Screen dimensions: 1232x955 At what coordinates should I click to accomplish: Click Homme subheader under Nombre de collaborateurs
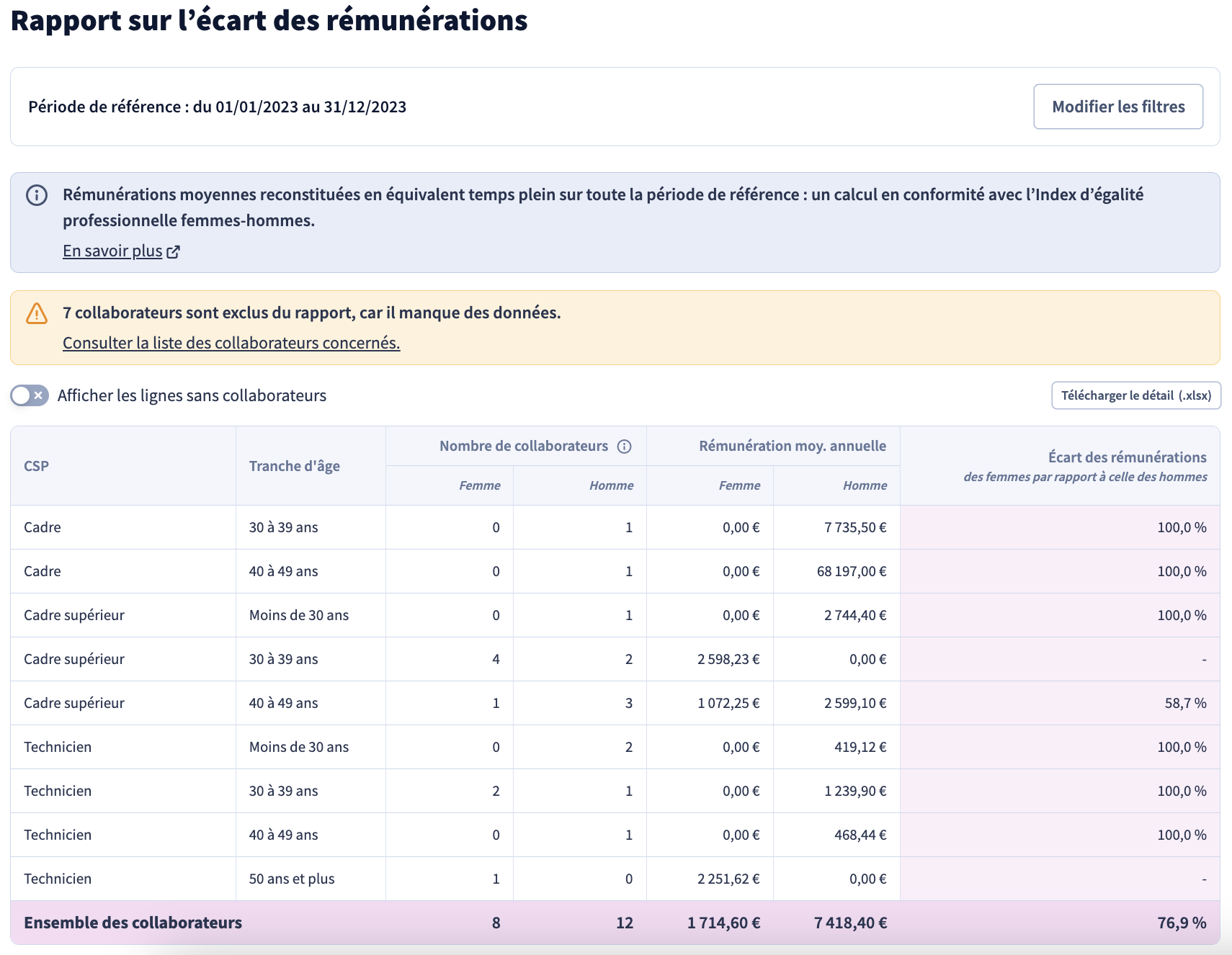[611, 485]
